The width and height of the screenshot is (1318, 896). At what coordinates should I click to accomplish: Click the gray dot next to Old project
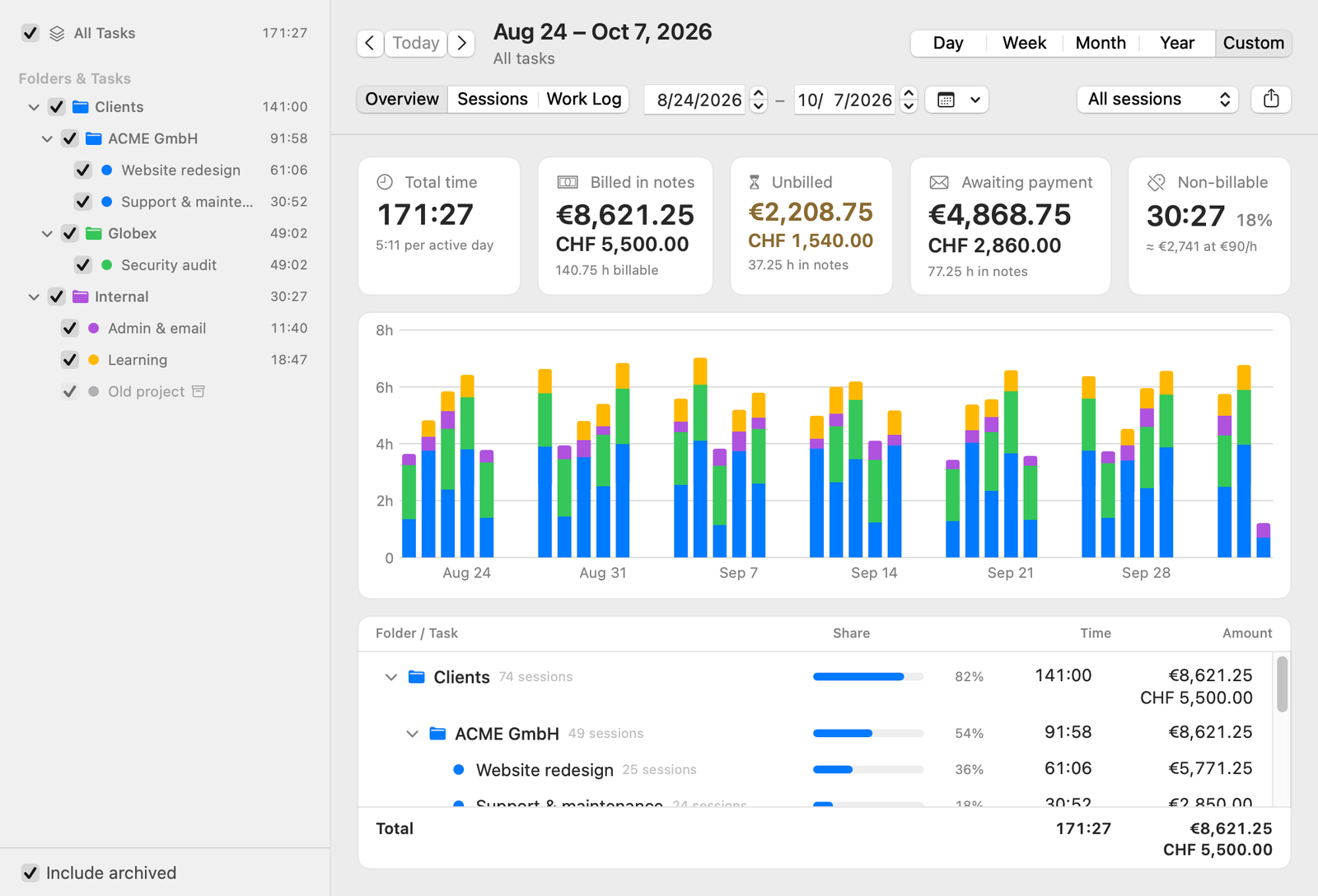coord(93,391)
